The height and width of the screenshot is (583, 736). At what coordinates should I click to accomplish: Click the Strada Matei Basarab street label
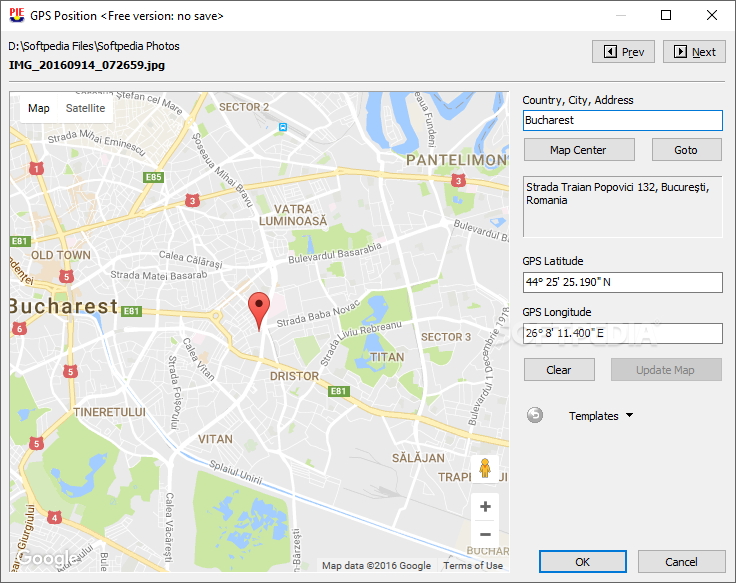click(159, 275)
